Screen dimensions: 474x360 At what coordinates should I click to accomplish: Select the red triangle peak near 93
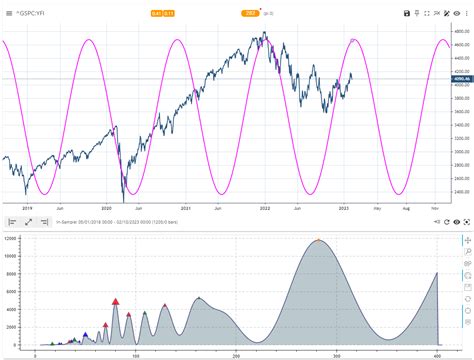[x=129, y=314]
